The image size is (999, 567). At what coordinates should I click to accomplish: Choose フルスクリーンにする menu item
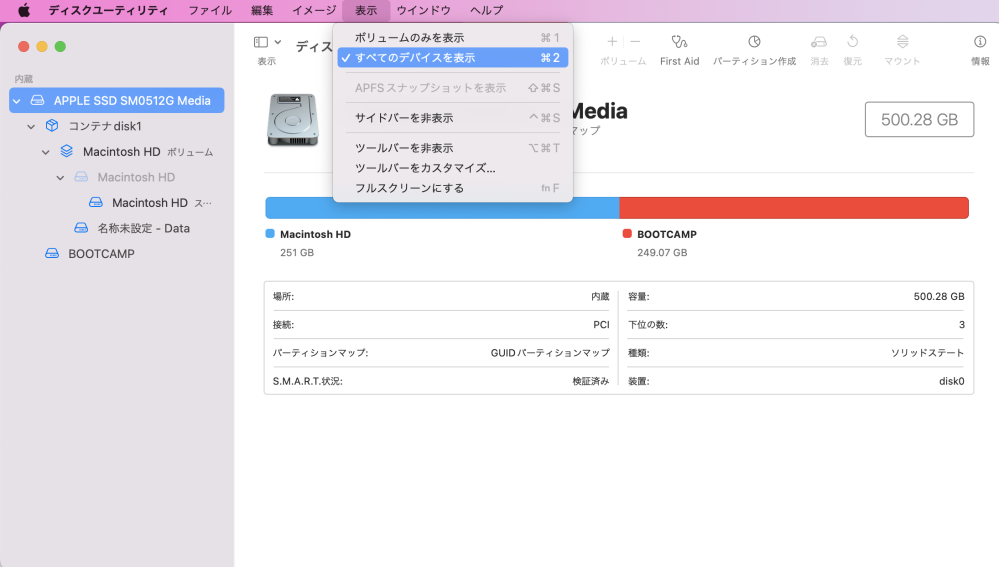tap(452, 188)
